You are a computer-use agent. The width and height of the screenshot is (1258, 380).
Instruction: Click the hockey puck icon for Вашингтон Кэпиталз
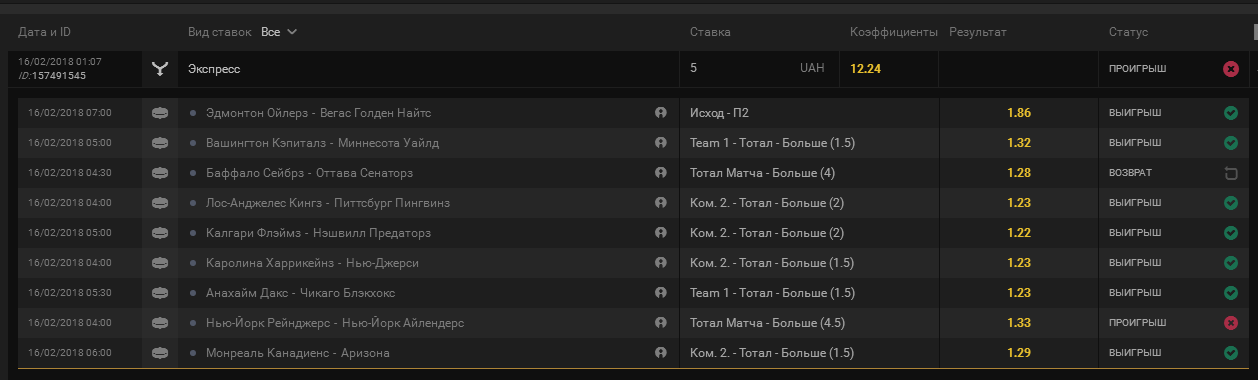coord(159,143)
